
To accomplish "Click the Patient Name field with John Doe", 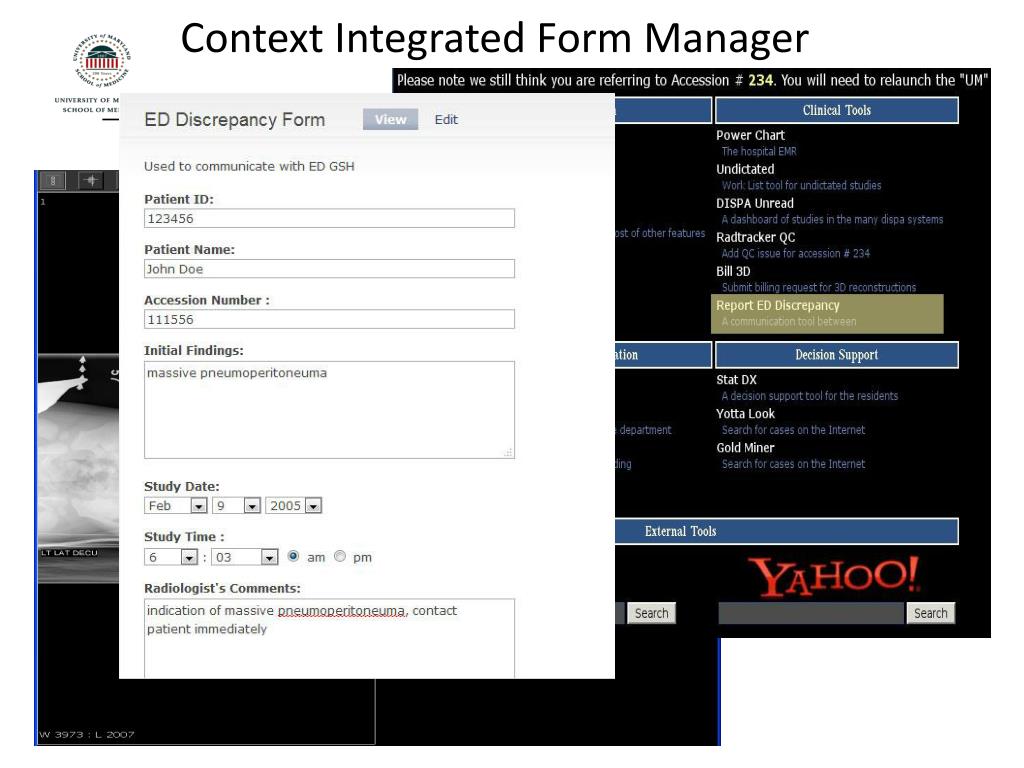I will tap(329, 268).
